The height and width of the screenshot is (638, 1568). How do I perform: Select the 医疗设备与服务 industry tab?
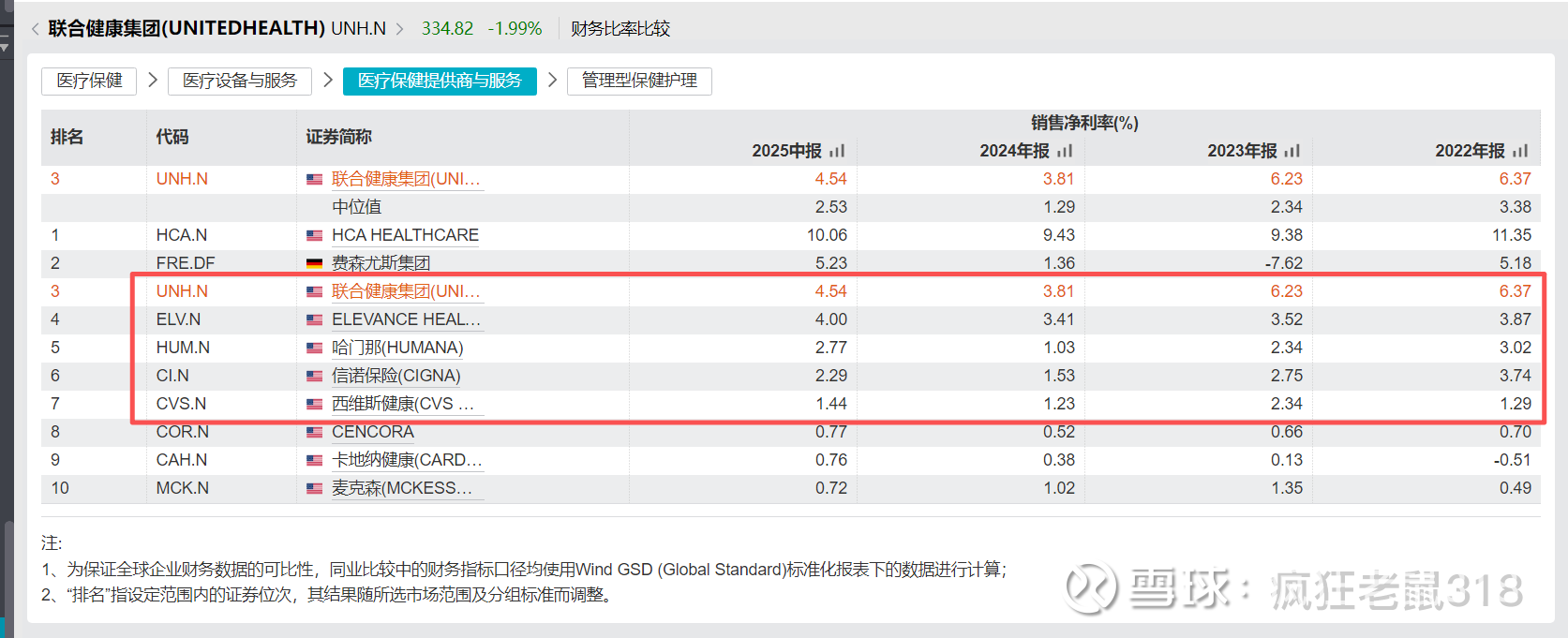240,81
